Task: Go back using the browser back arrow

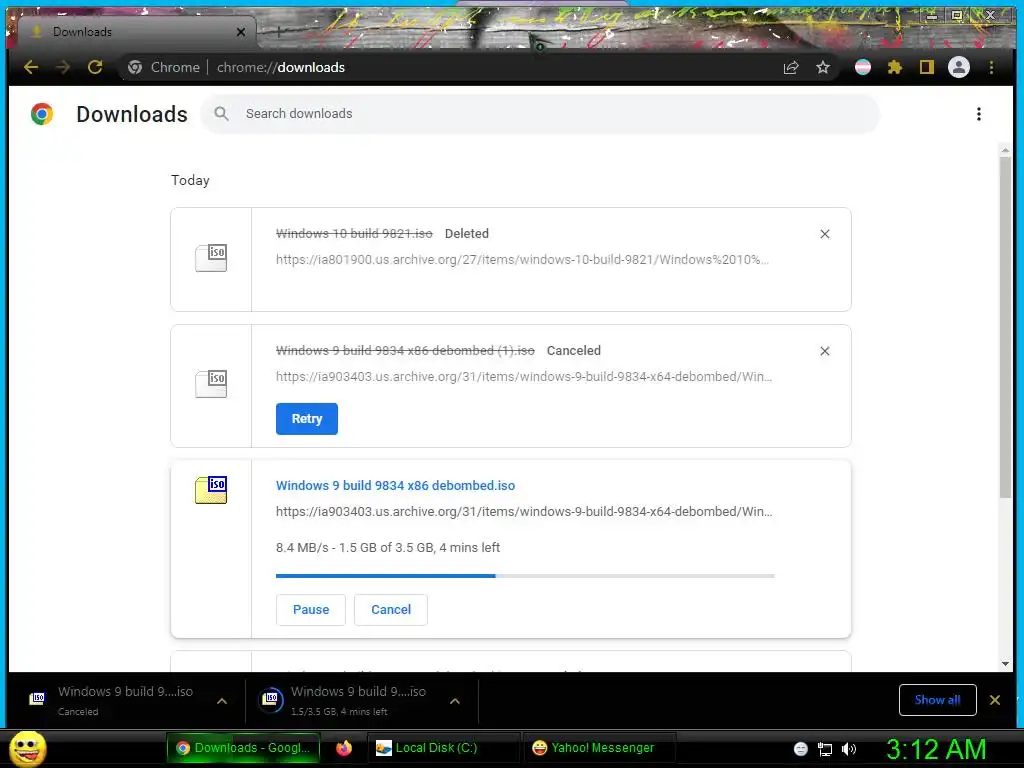Action: pos(31,67)
